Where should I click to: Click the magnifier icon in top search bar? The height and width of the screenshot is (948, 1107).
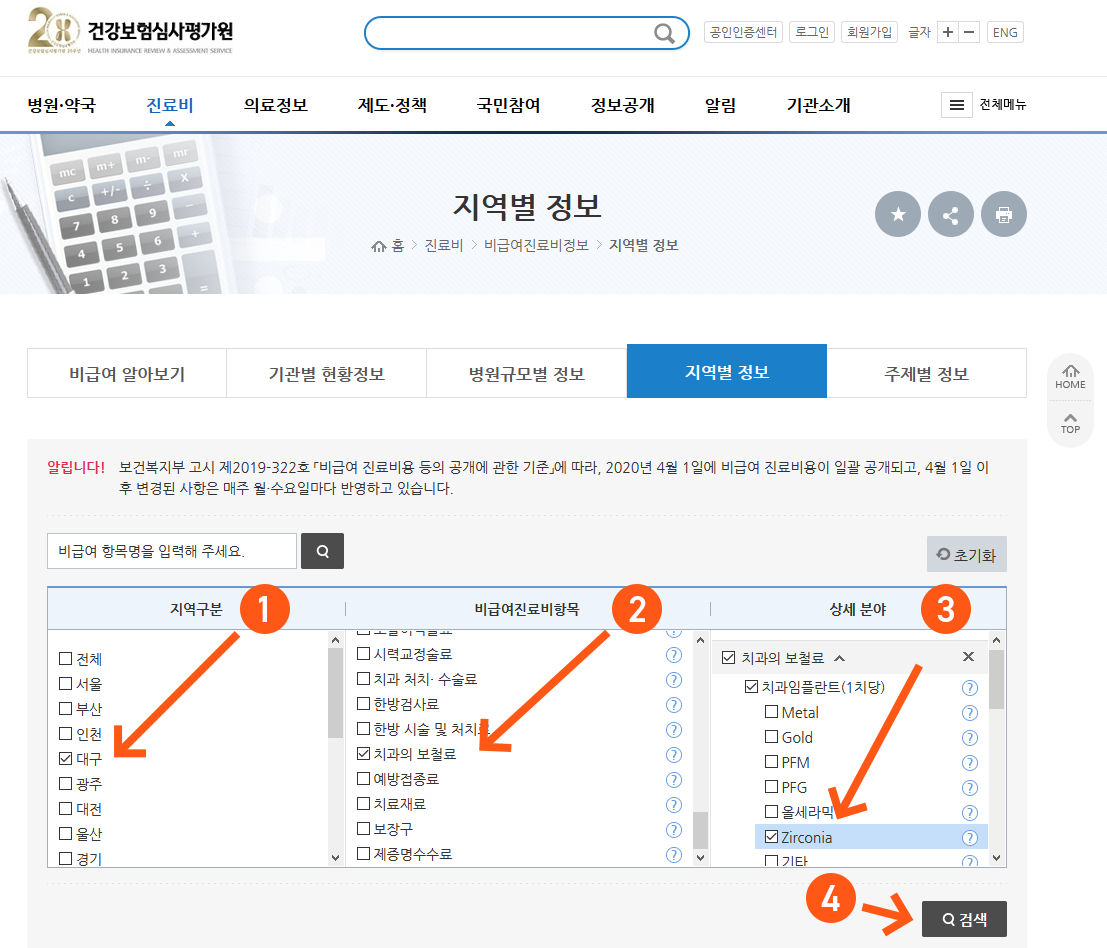tap(664, 33)
